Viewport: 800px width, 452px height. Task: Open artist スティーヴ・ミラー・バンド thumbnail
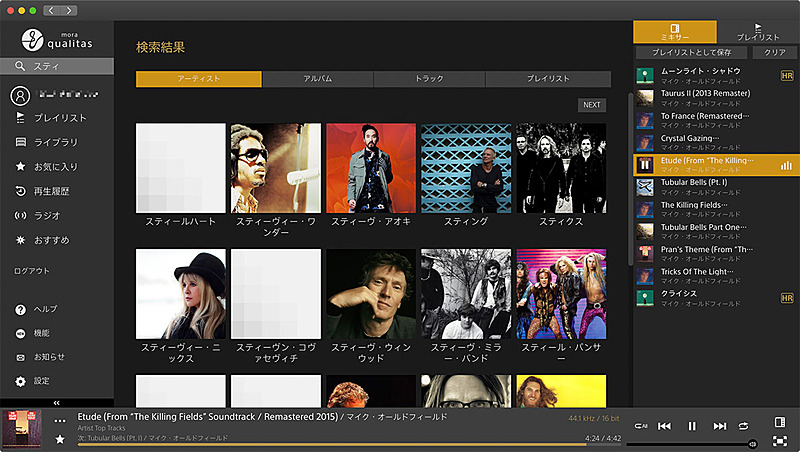(x=466, y=294)
